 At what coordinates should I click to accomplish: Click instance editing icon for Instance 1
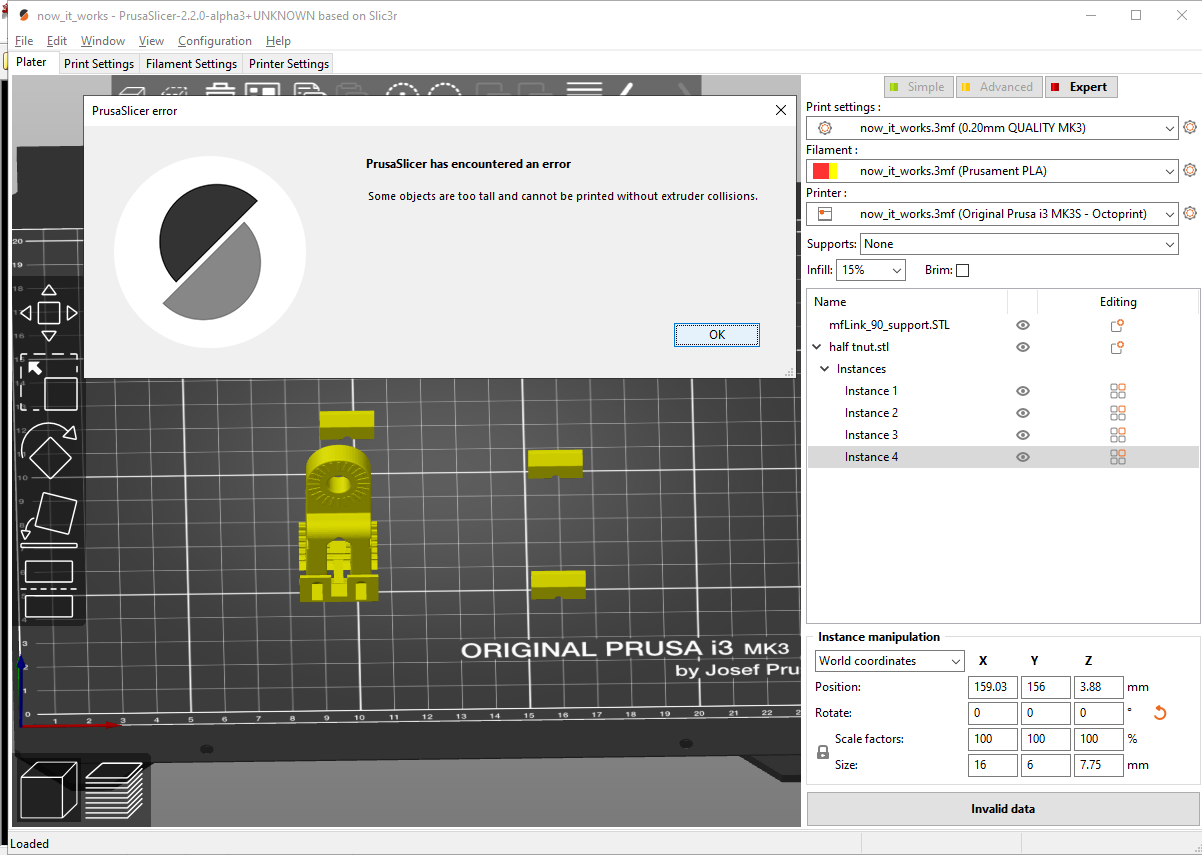pos(1118,391)
